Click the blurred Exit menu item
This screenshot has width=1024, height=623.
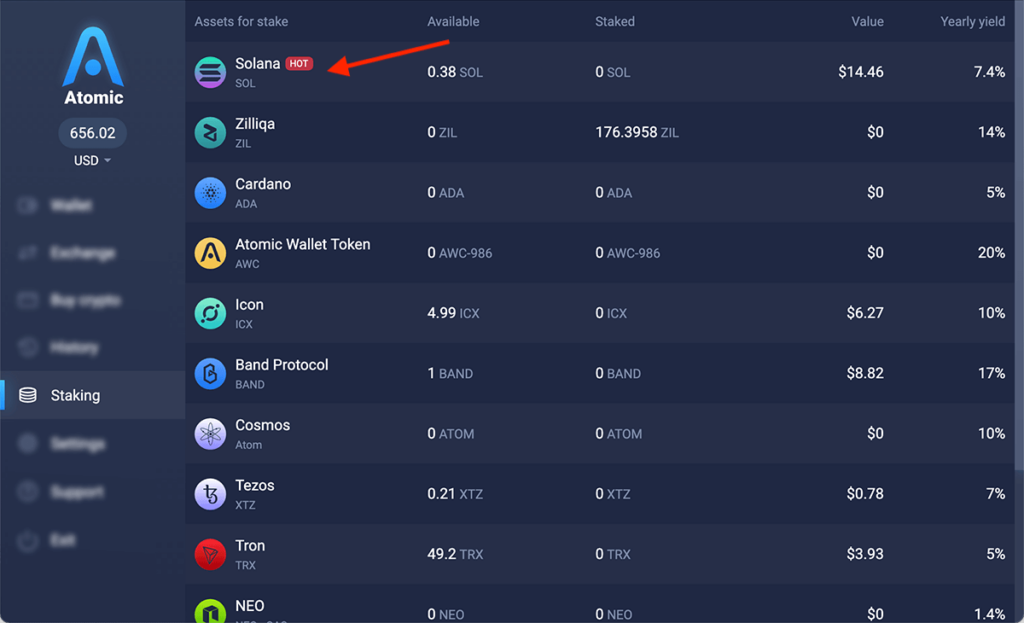pyautogui.click(x=93, y=540)
